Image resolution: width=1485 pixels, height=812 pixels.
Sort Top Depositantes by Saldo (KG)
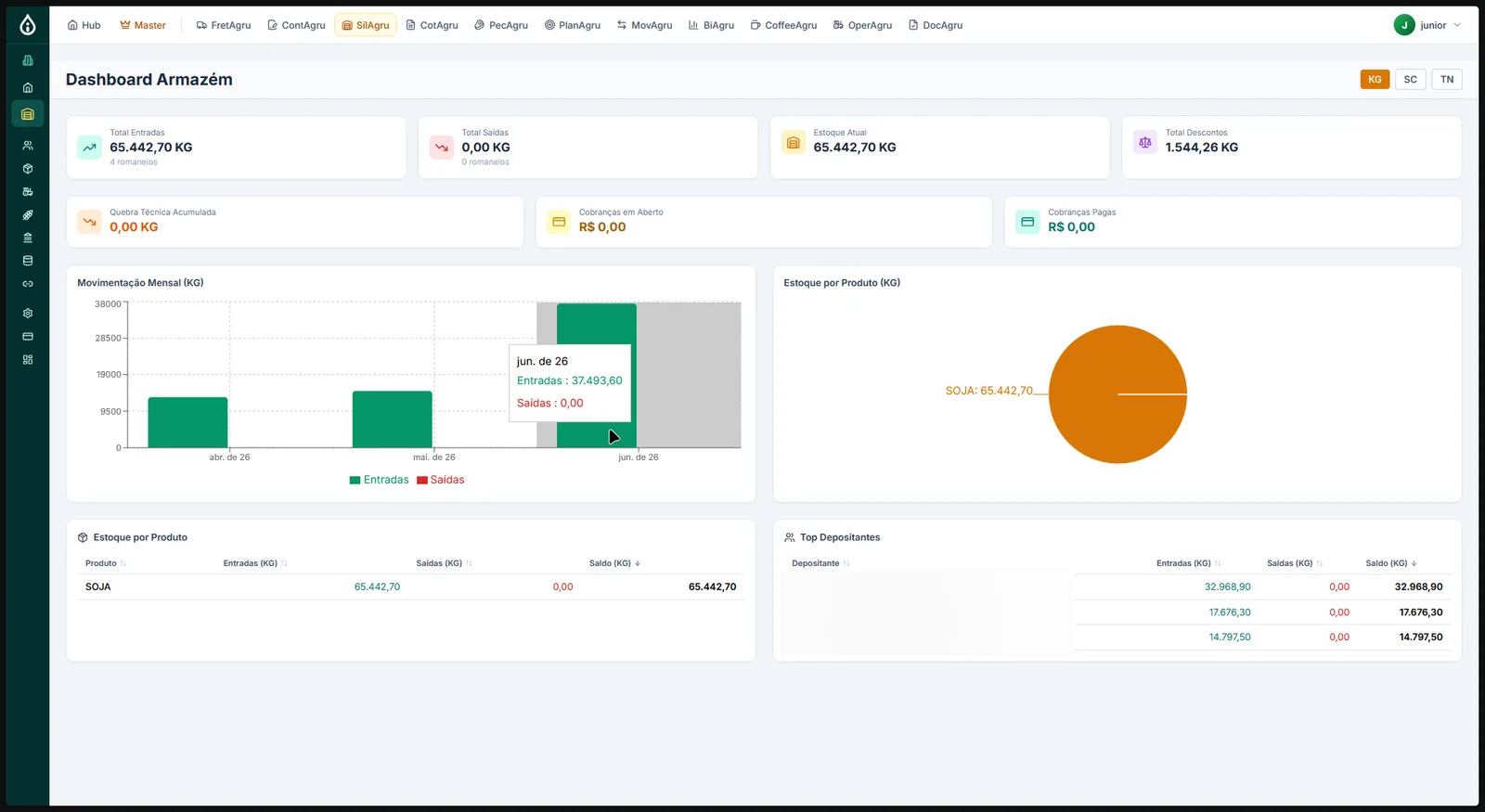(1391, 563)
